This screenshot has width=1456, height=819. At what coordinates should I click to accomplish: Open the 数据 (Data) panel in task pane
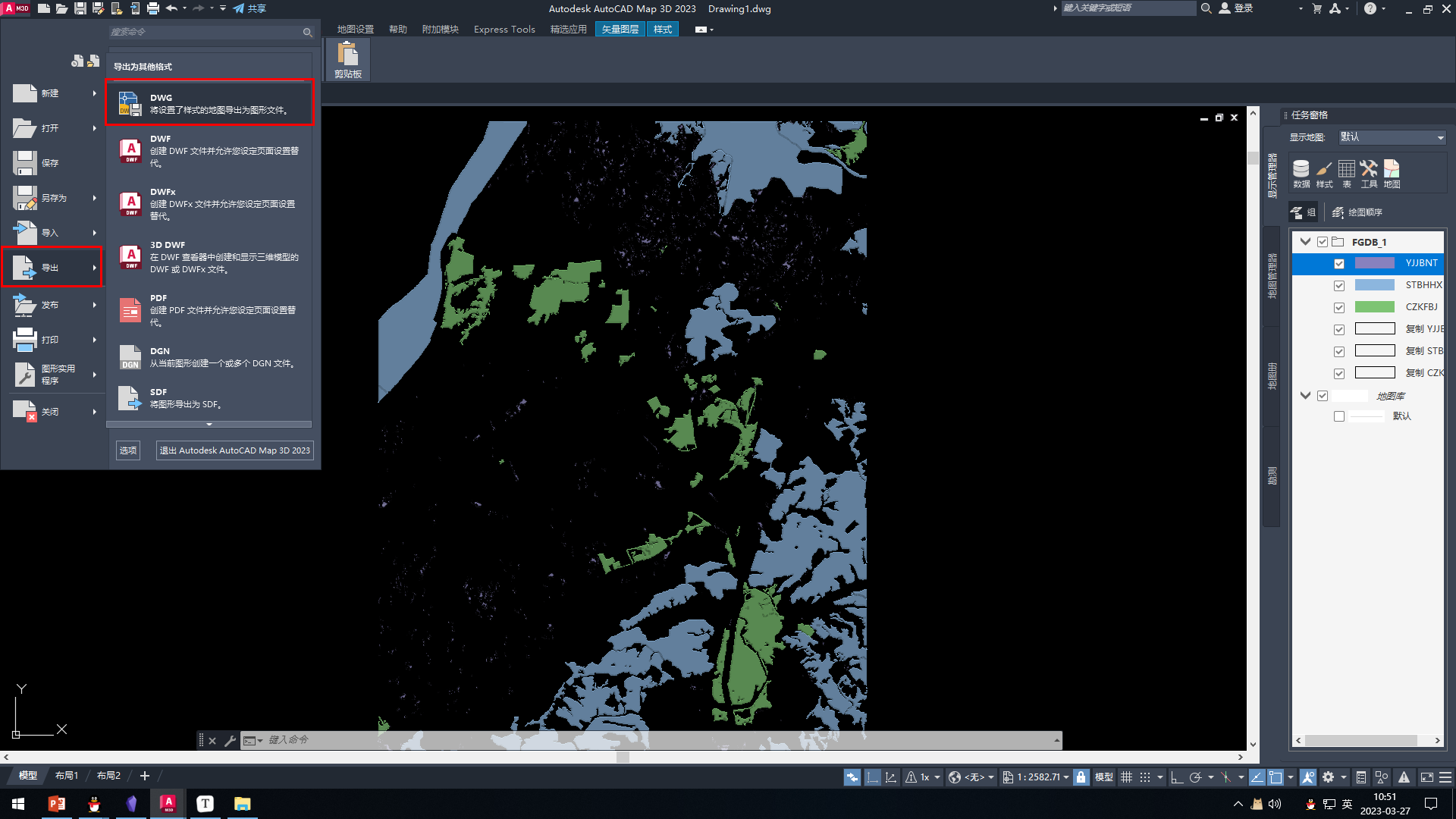click(x=1300, y=173)
